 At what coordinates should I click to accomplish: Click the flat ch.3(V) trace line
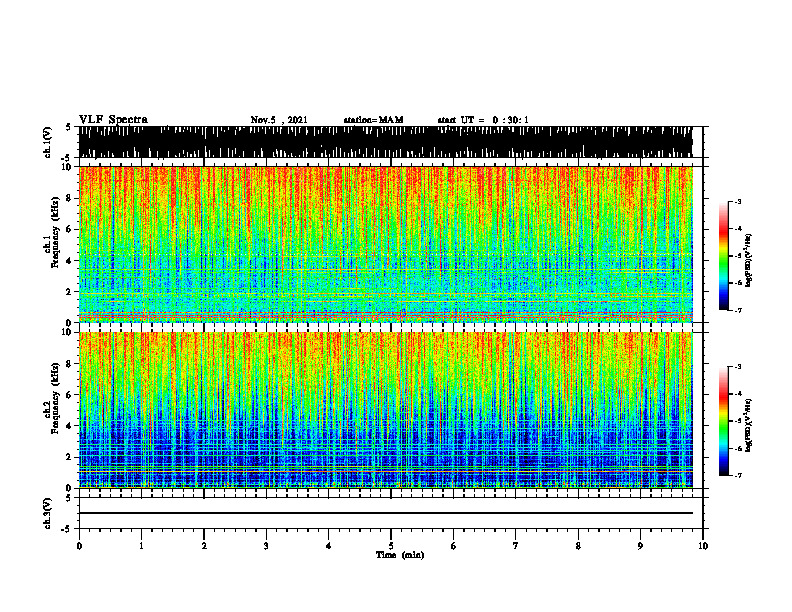click(385, 513)
